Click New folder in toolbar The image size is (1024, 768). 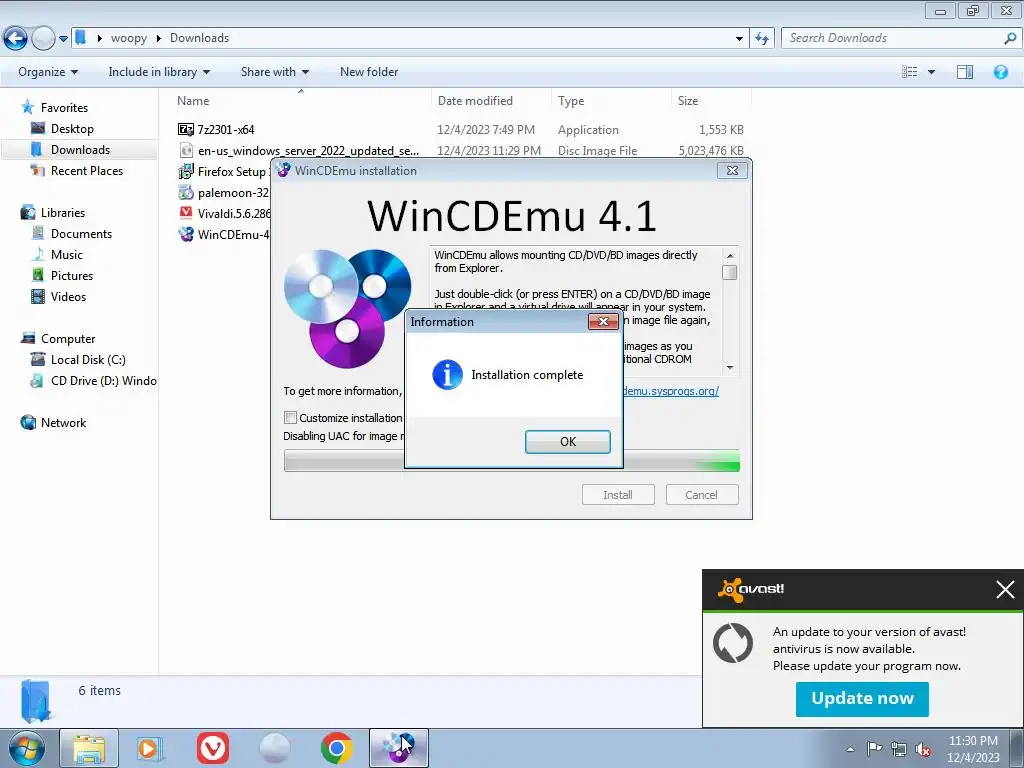(369, 72)
